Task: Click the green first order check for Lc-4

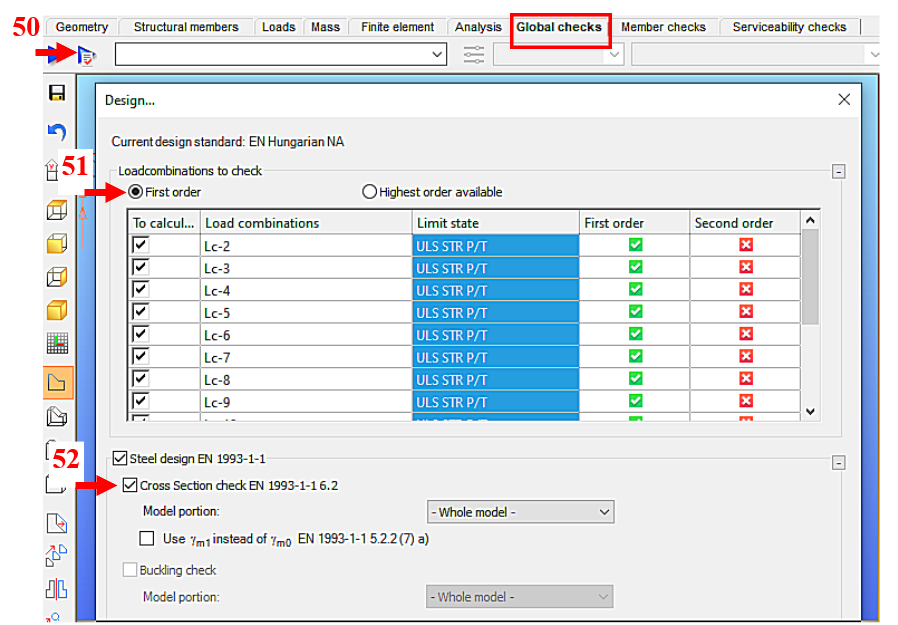Action: point(635,289)
